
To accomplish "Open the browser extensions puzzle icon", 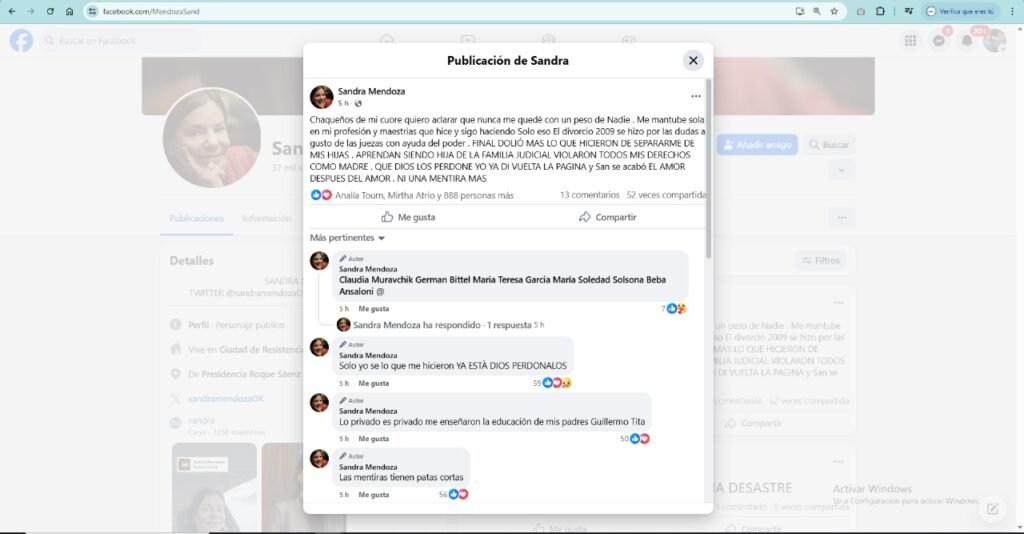I will (880, 11).
